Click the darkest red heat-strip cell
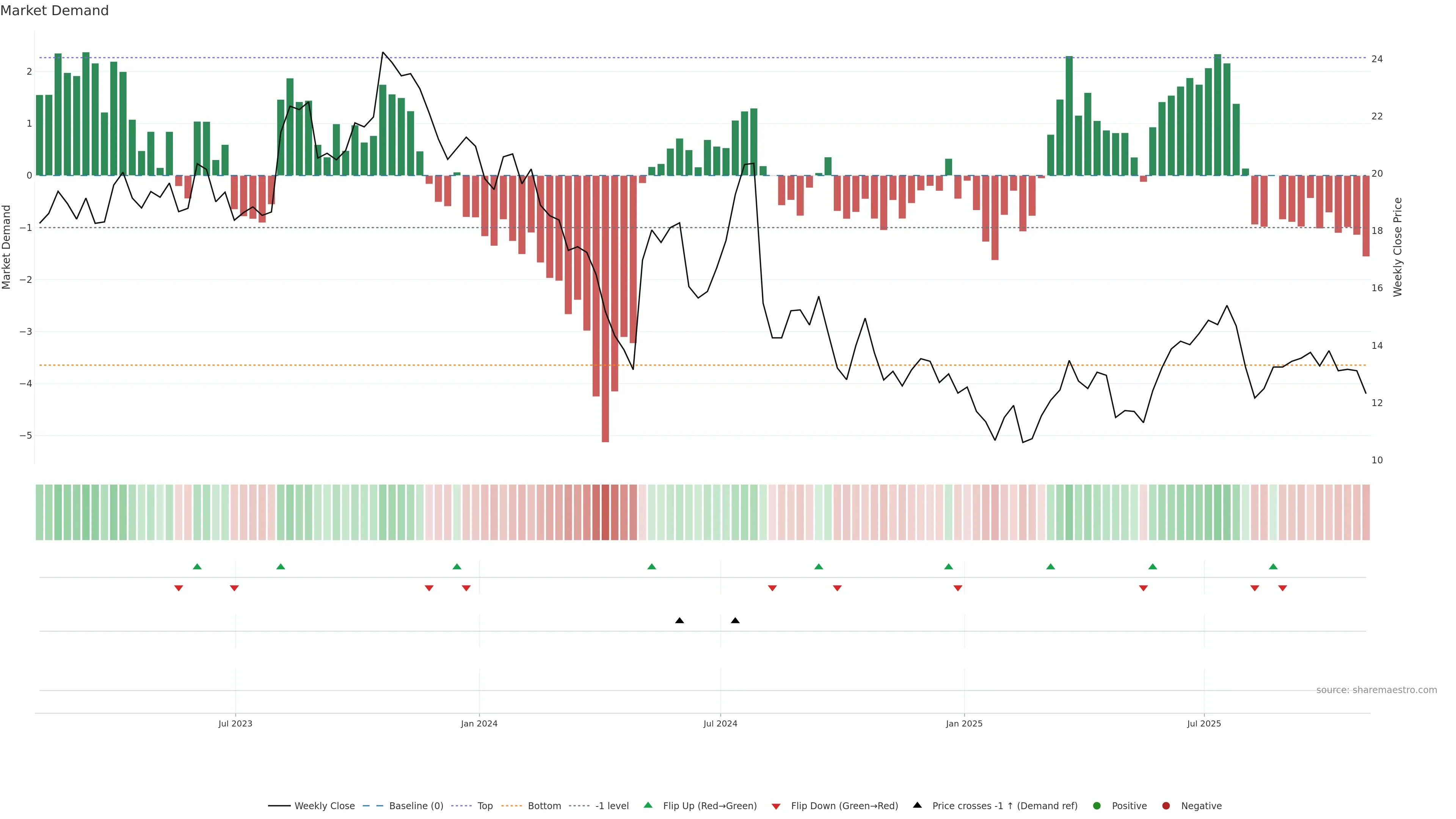1456x819 pixels. 606,512
